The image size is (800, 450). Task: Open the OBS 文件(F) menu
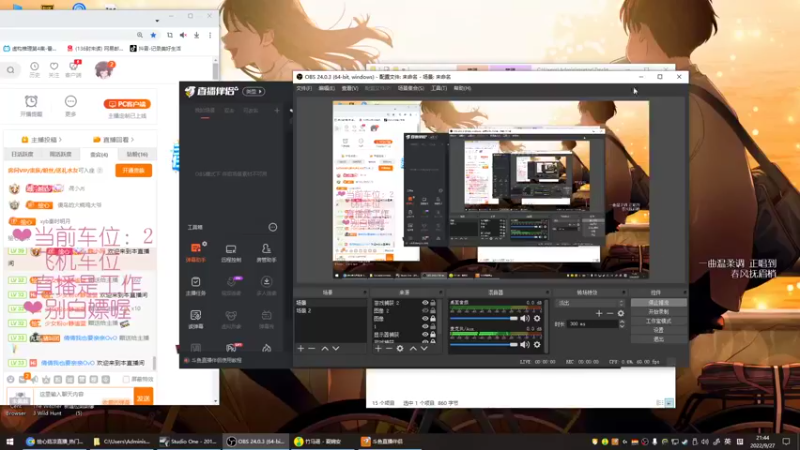(304, 88)
